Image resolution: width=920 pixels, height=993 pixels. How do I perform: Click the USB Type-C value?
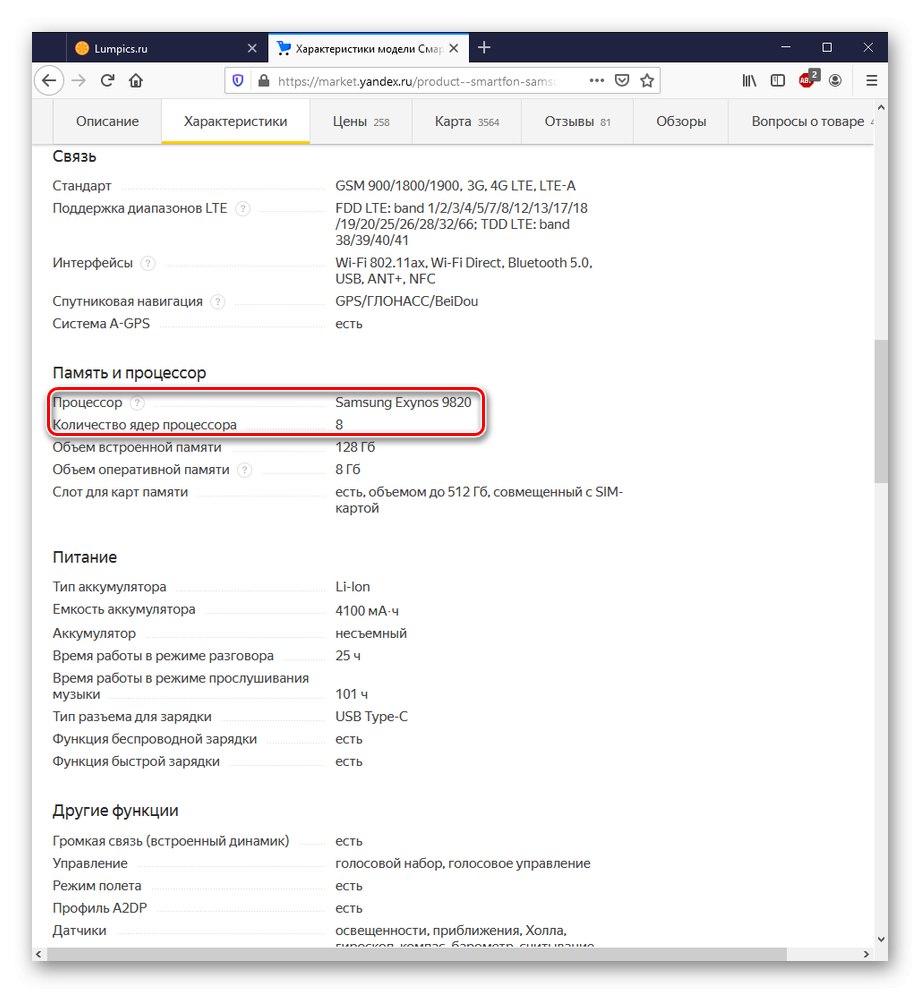click(372, 717)
